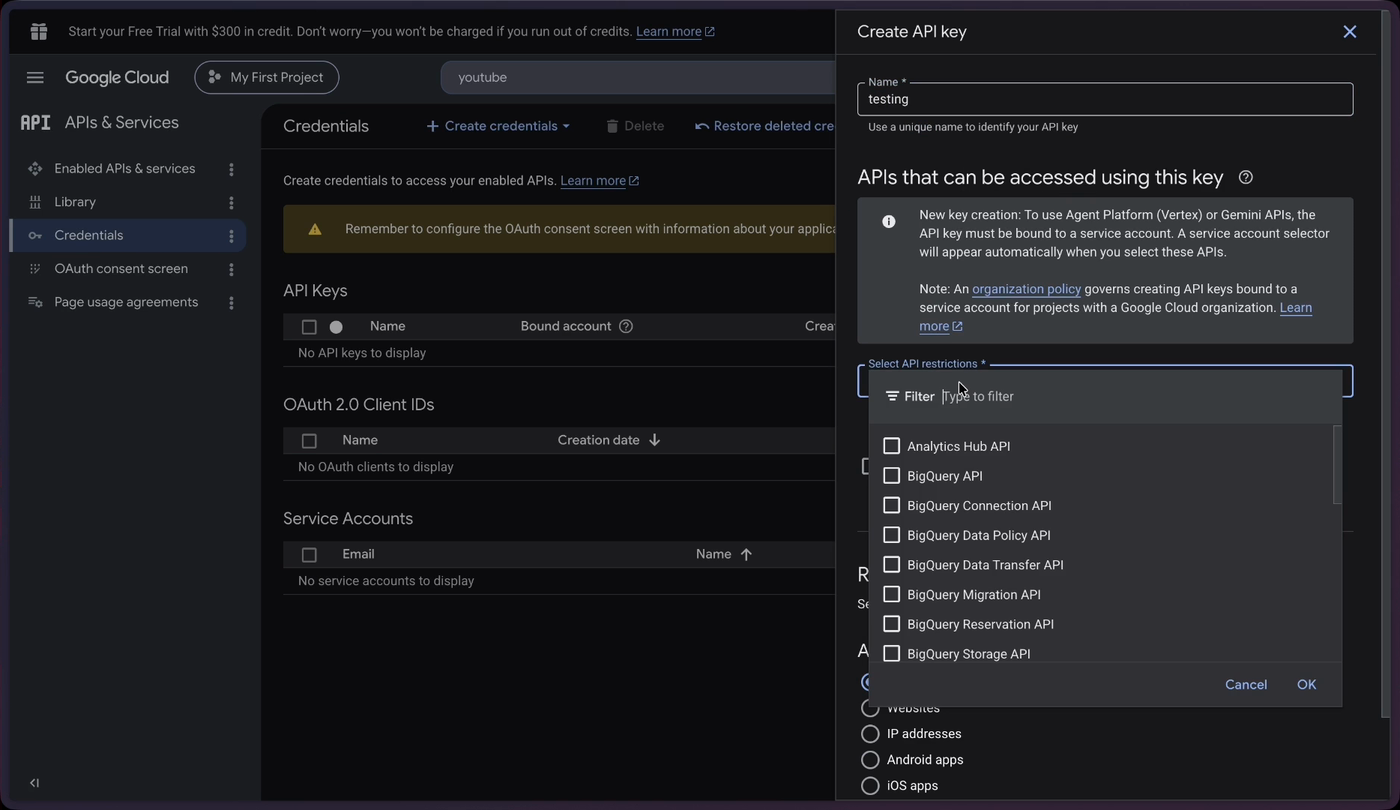Click the Service Accounts Name sort arrow
The image size is (1400, 810).
[x=746, y=554]
